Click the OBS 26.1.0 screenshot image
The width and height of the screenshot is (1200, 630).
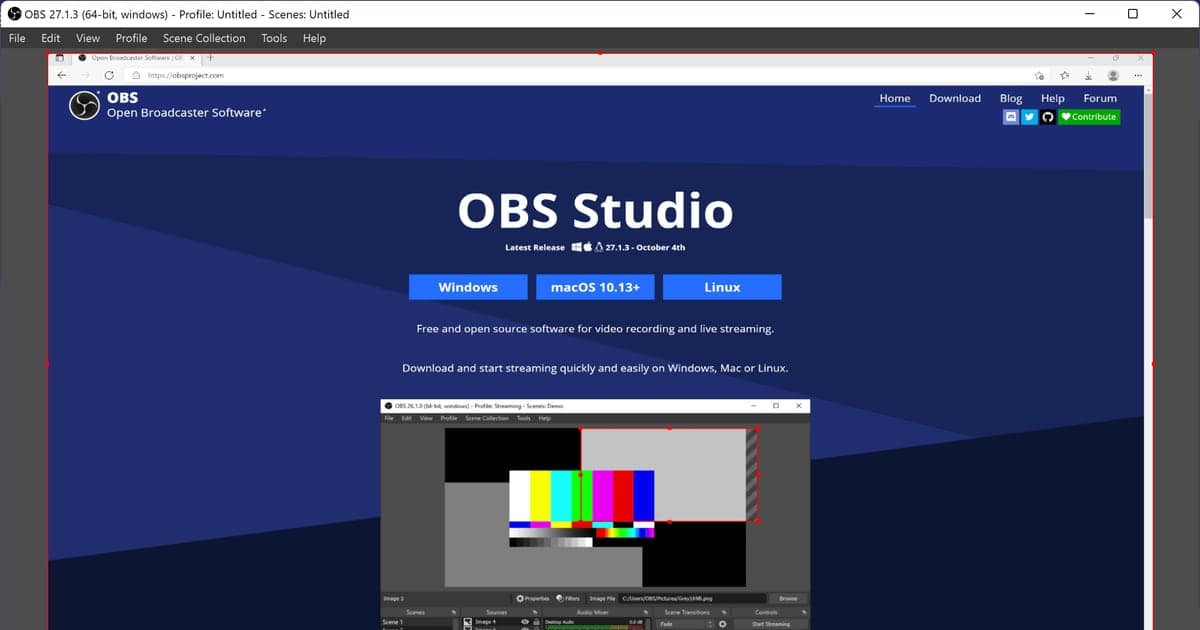(595, 514)
